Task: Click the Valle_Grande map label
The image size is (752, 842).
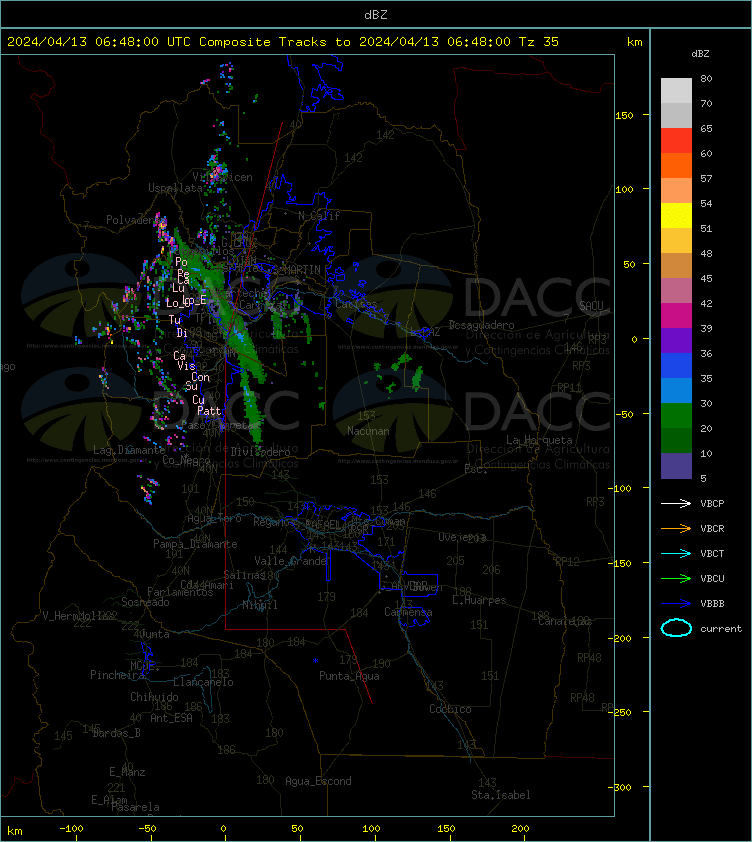Action: 291,561
